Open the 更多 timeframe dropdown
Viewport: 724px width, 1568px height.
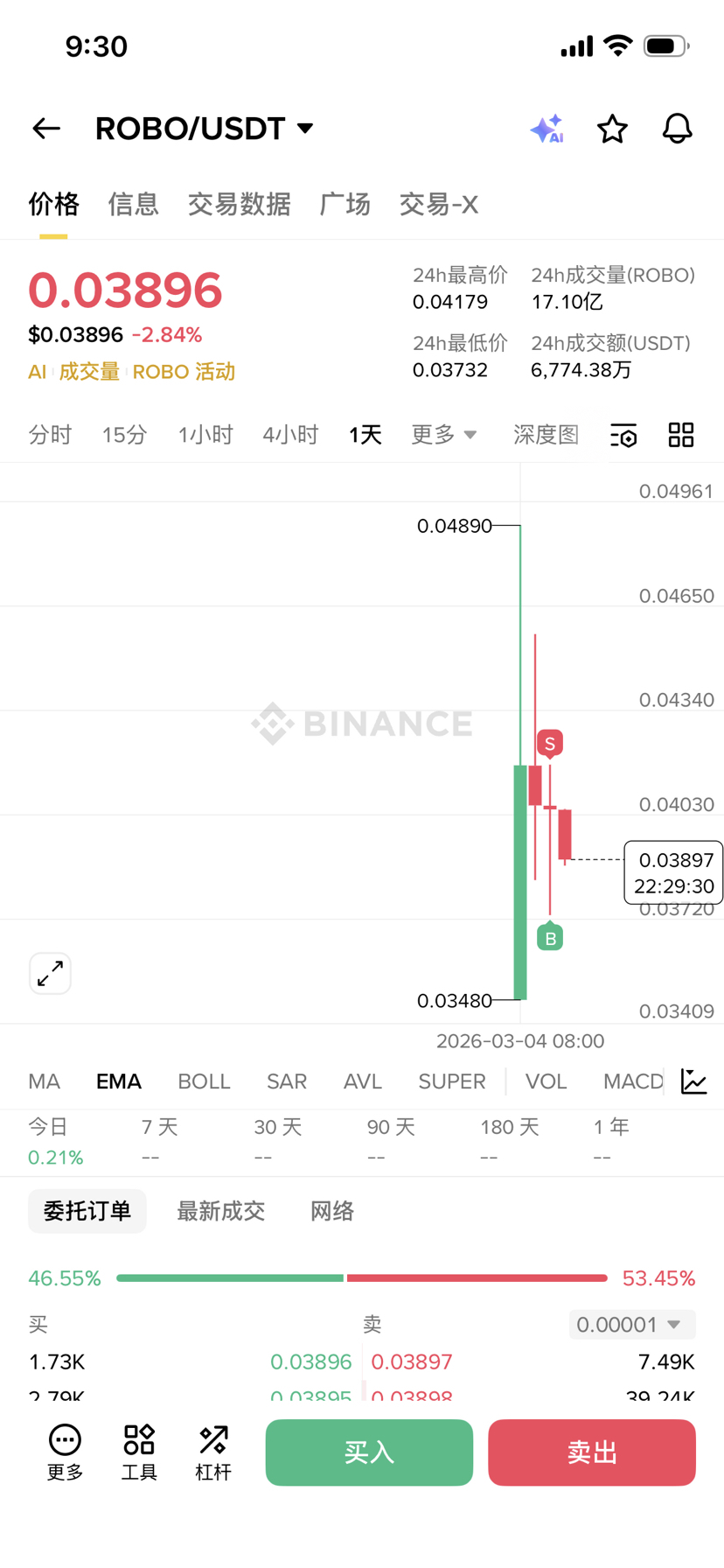coord(444,435)
